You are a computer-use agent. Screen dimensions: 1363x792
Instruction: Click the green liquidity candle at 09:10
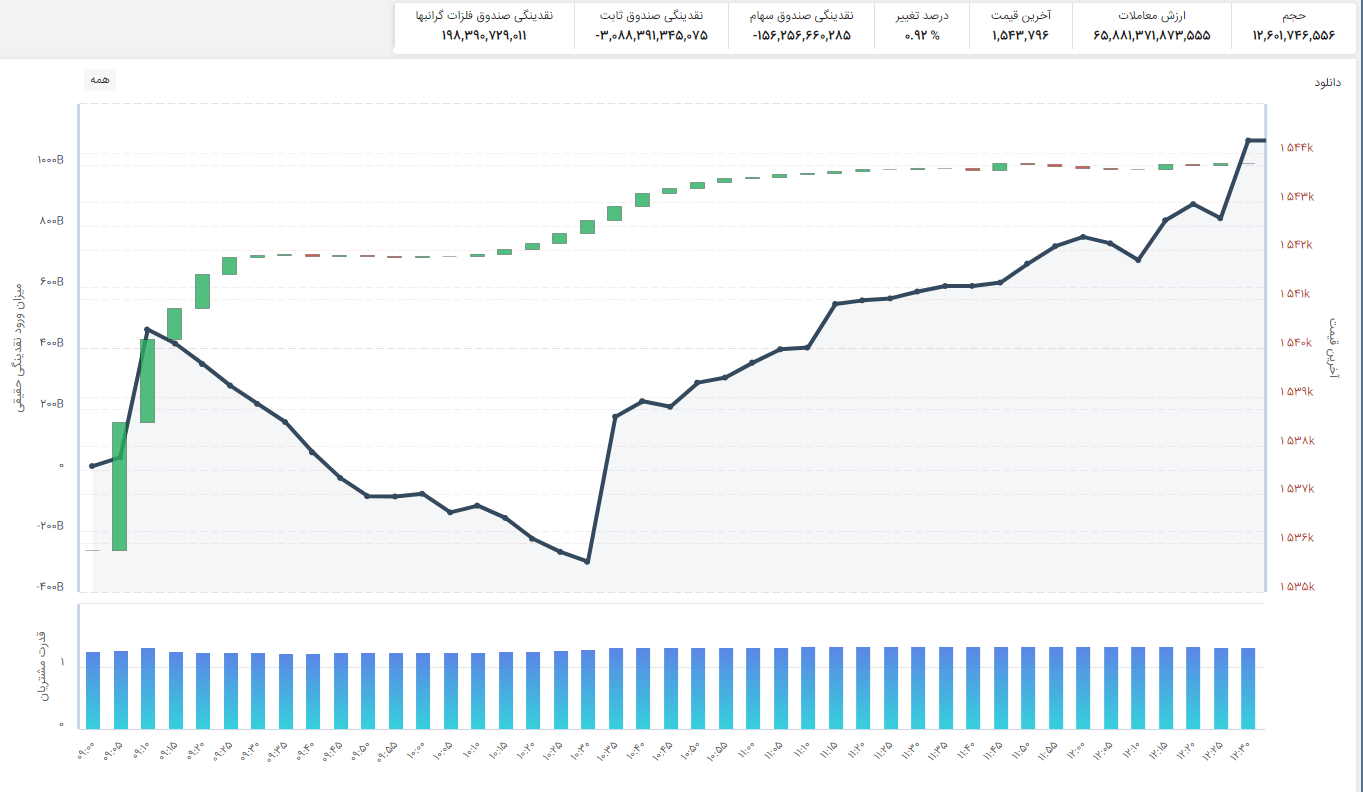[x=147, y=381]
